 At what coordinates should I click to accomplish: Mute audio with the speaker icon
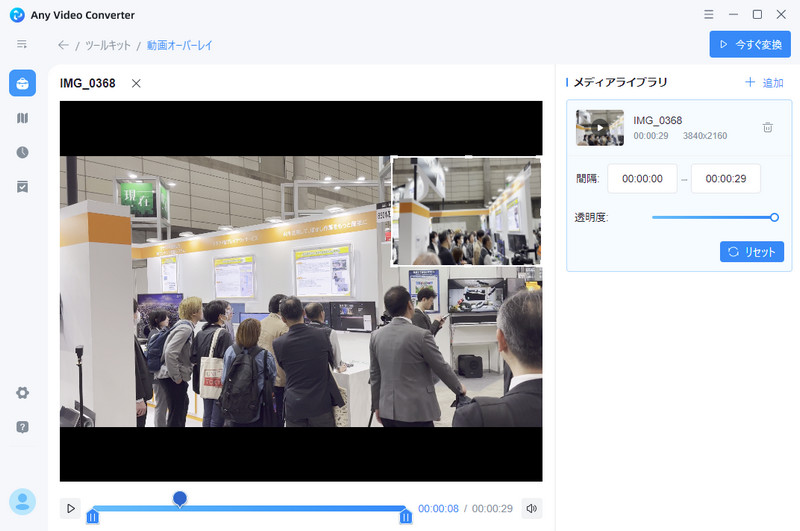pyautogui.click(x=532, y=509)
